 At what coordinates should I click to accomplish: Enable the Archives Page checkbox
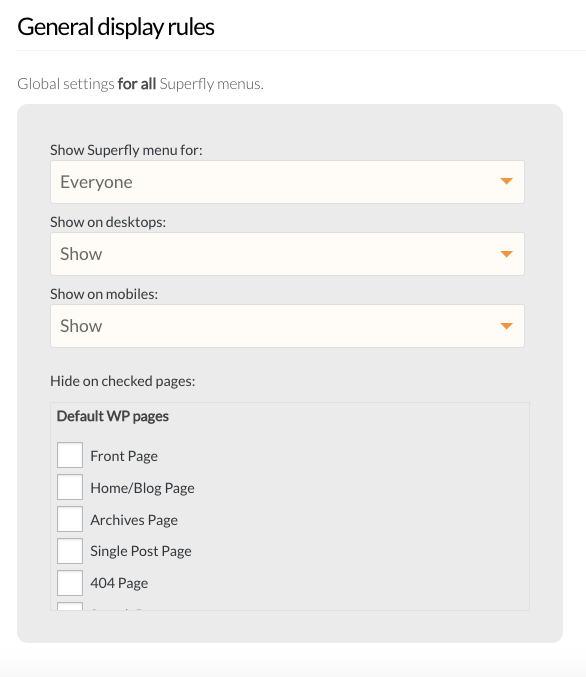click(x=70, y=519)
